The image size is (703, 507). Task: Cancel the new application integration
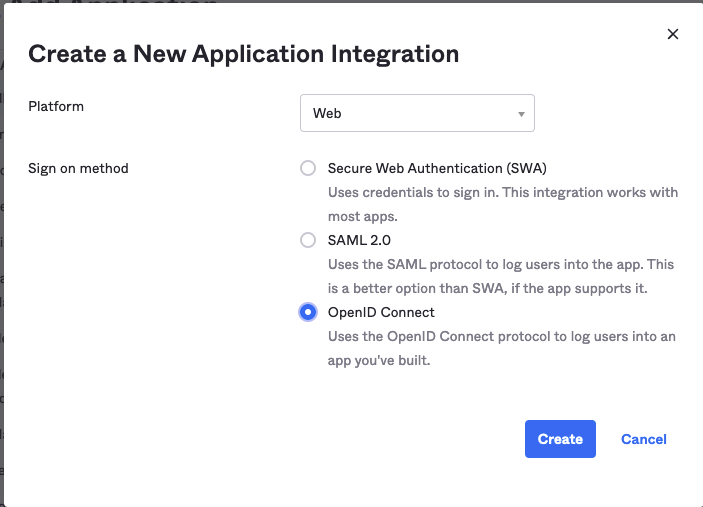[x=643, y=439]
